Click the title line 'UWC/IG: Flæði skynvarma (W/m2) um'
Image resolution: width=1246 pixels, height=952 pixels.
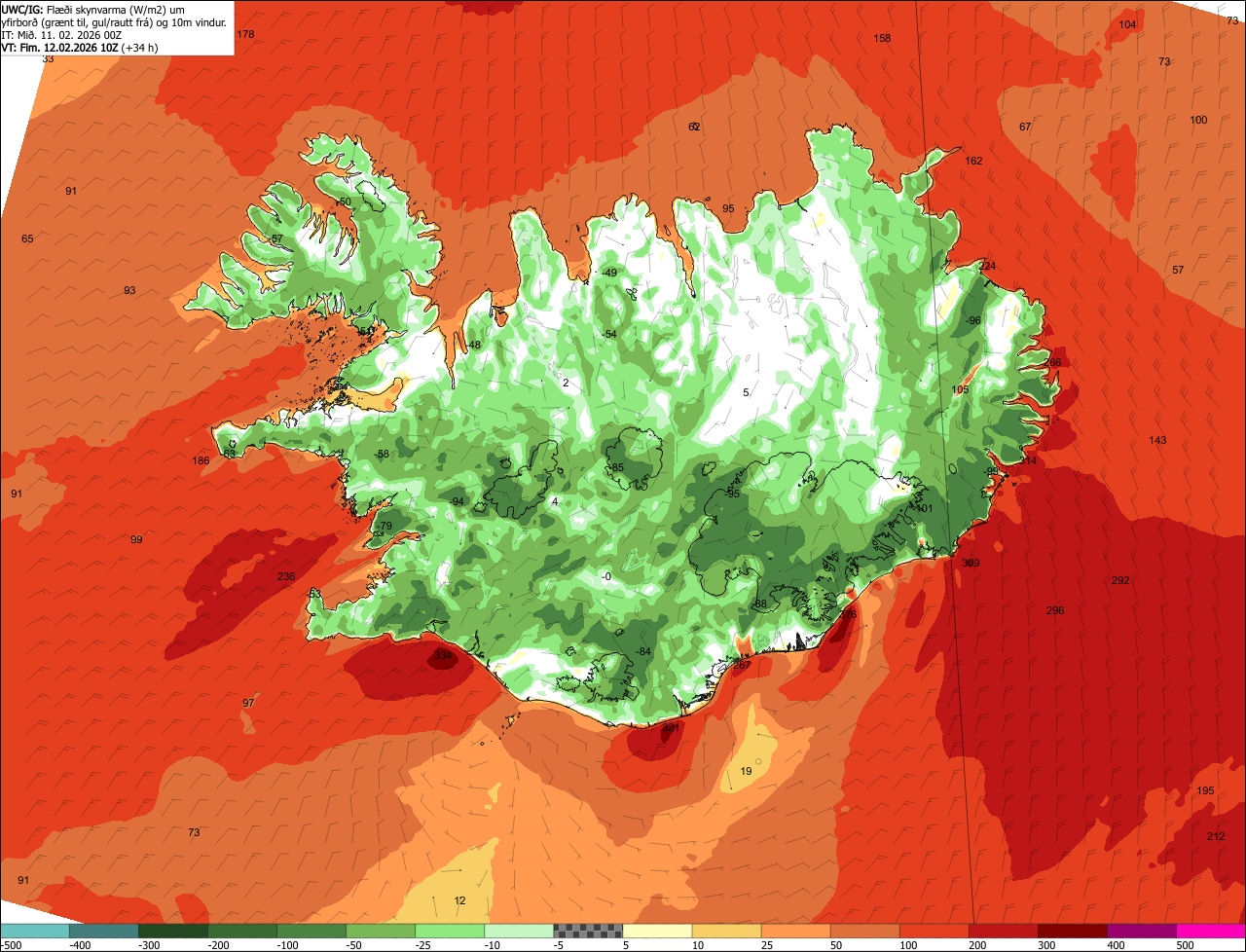tap(93, 10)
